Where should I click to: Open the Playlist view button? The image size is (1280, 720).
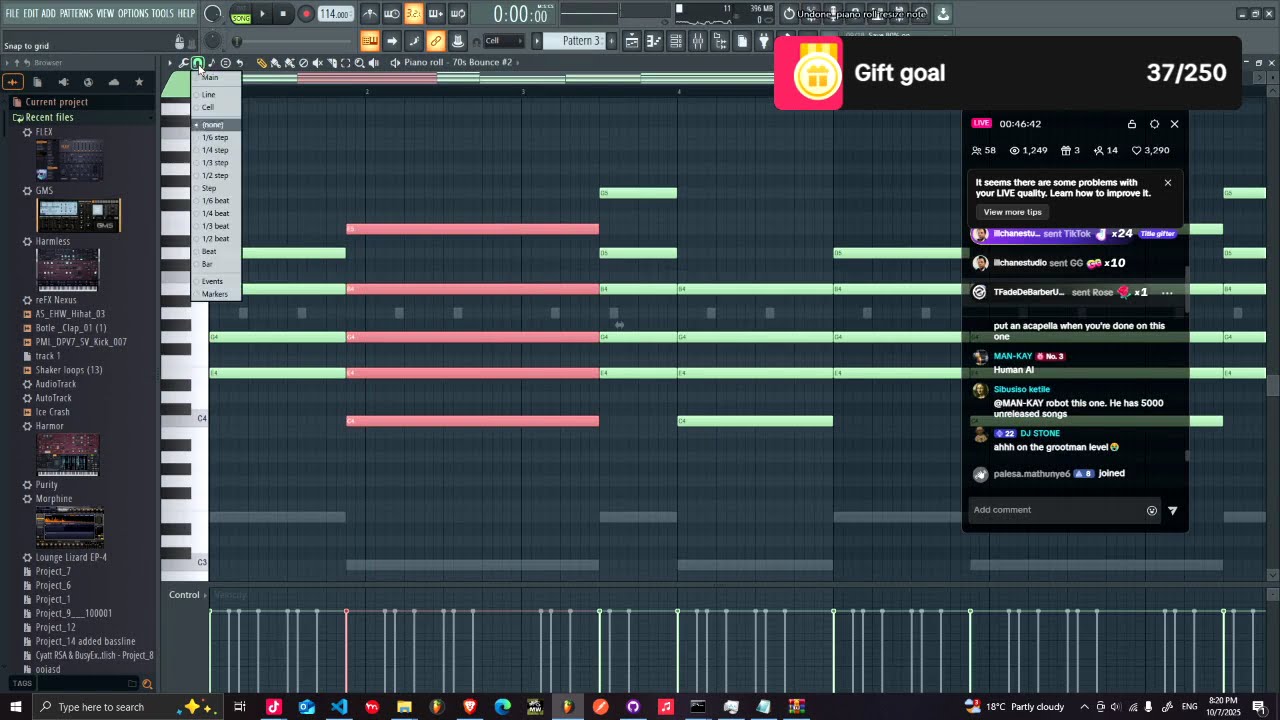coord(632,41)
